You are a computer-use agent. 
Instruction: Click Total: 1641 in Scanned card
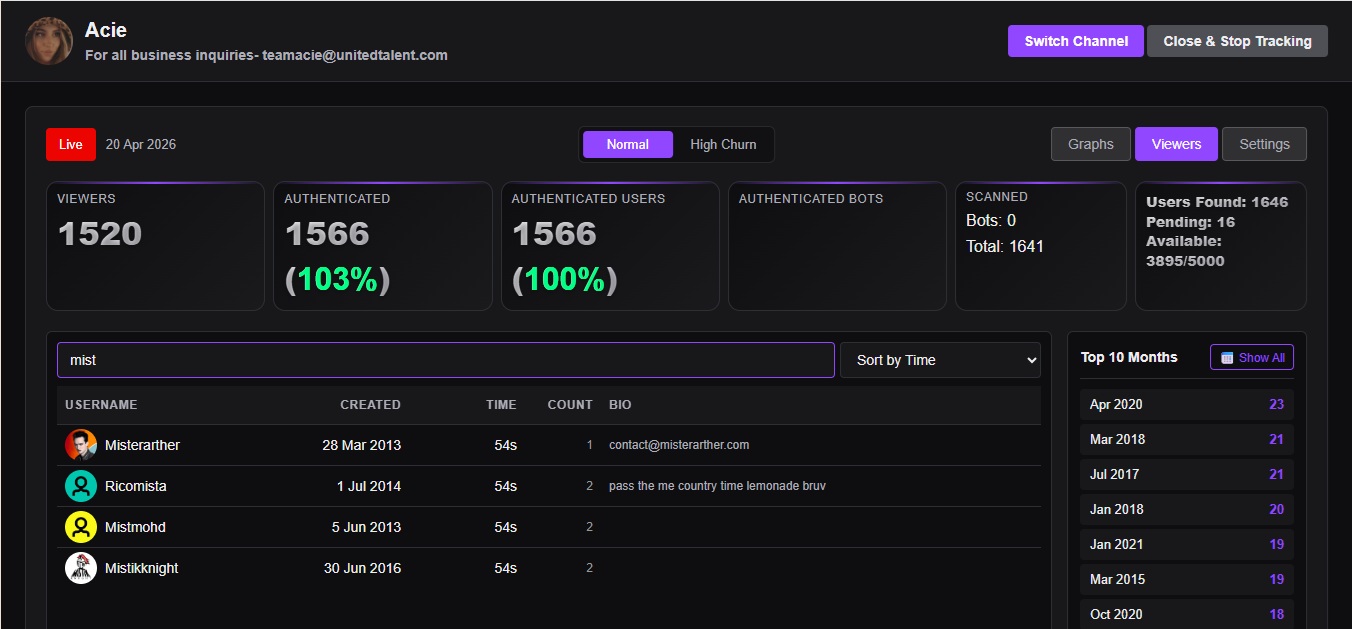(1005, 246)
